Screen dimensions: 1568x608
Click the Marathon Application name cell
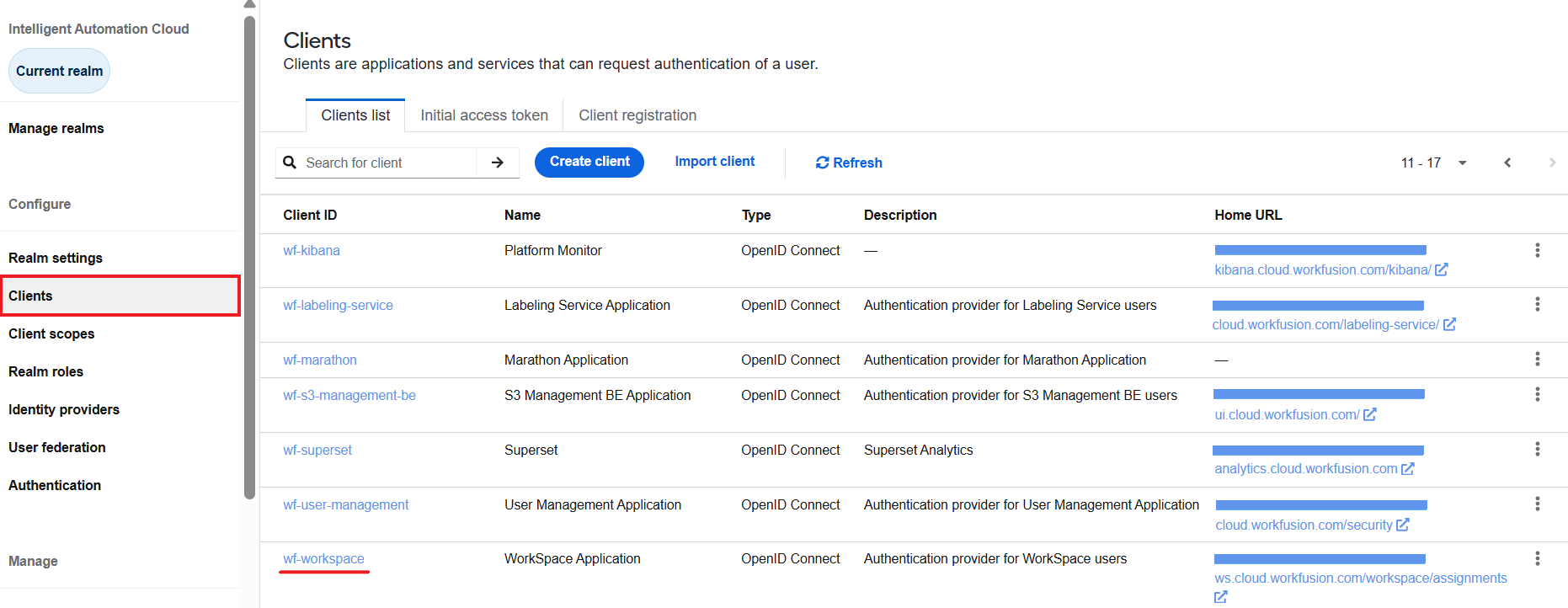coord(566,360)
